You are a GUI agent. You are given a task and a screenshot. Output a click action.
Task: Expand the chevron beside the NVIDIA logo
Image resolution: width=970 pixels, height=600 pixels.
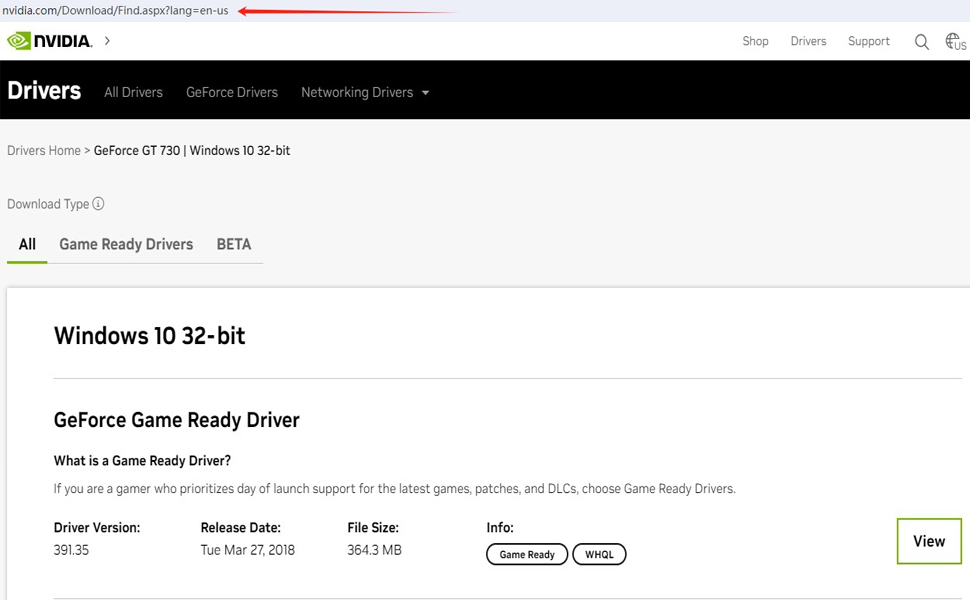pyautogui.click(x=107, y=41)
